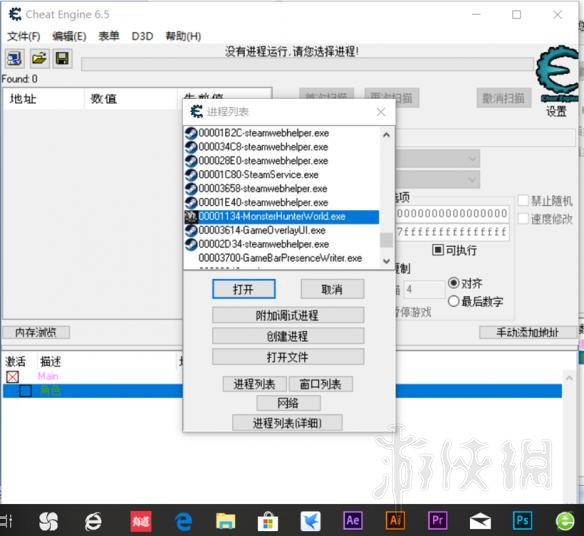584x536 pixels.
Task: Click the 撤消扫描 button
Action: [504, 98]
